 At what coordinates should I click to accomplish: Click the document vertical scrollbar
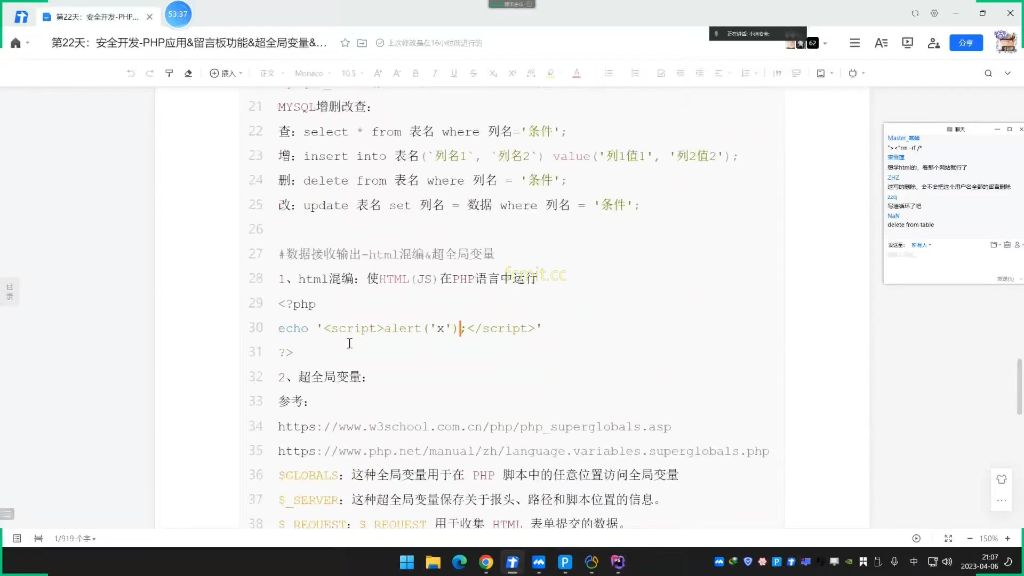click(x=1019, y=387)
